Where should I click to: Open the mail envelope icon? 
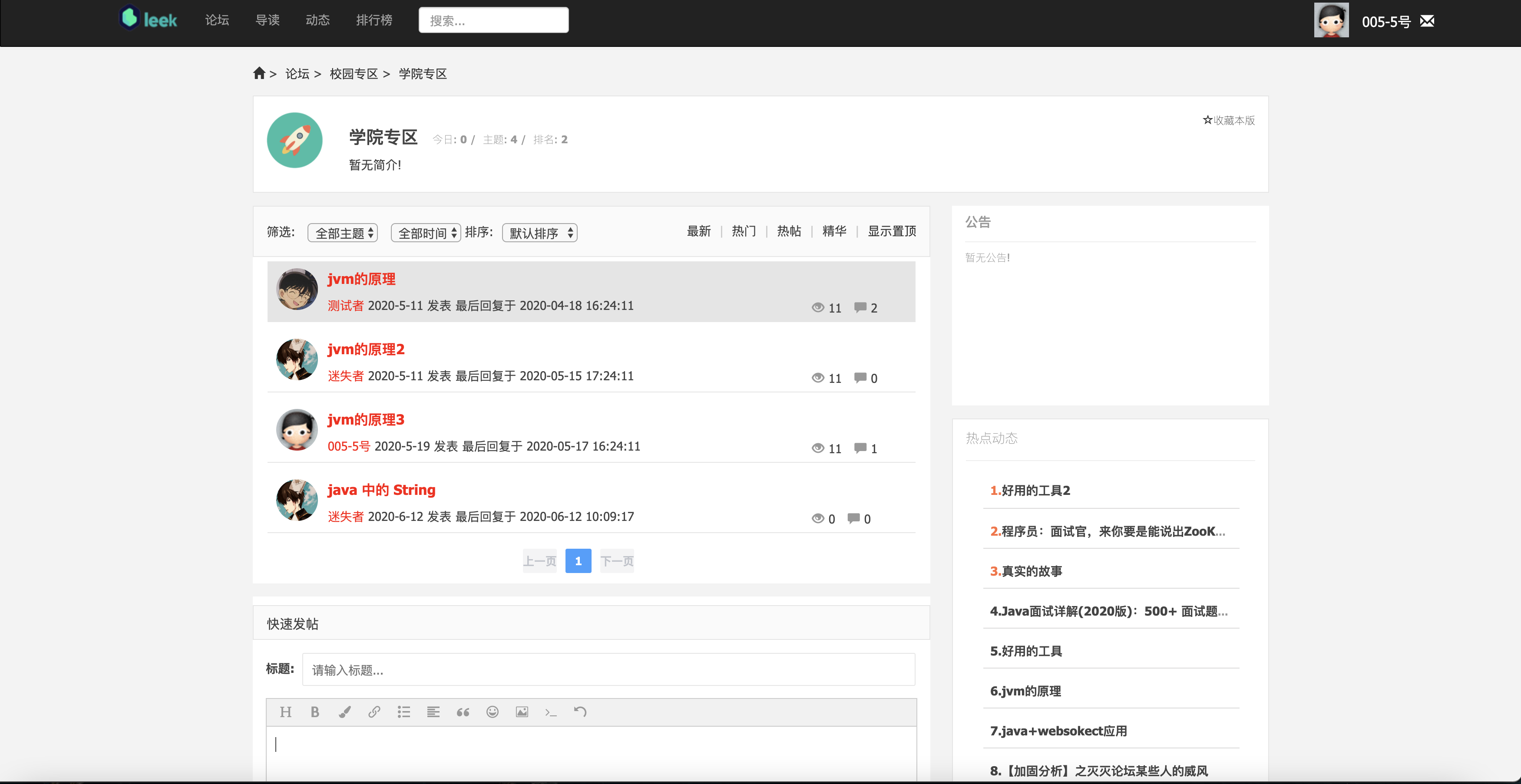coord(1427,21)
